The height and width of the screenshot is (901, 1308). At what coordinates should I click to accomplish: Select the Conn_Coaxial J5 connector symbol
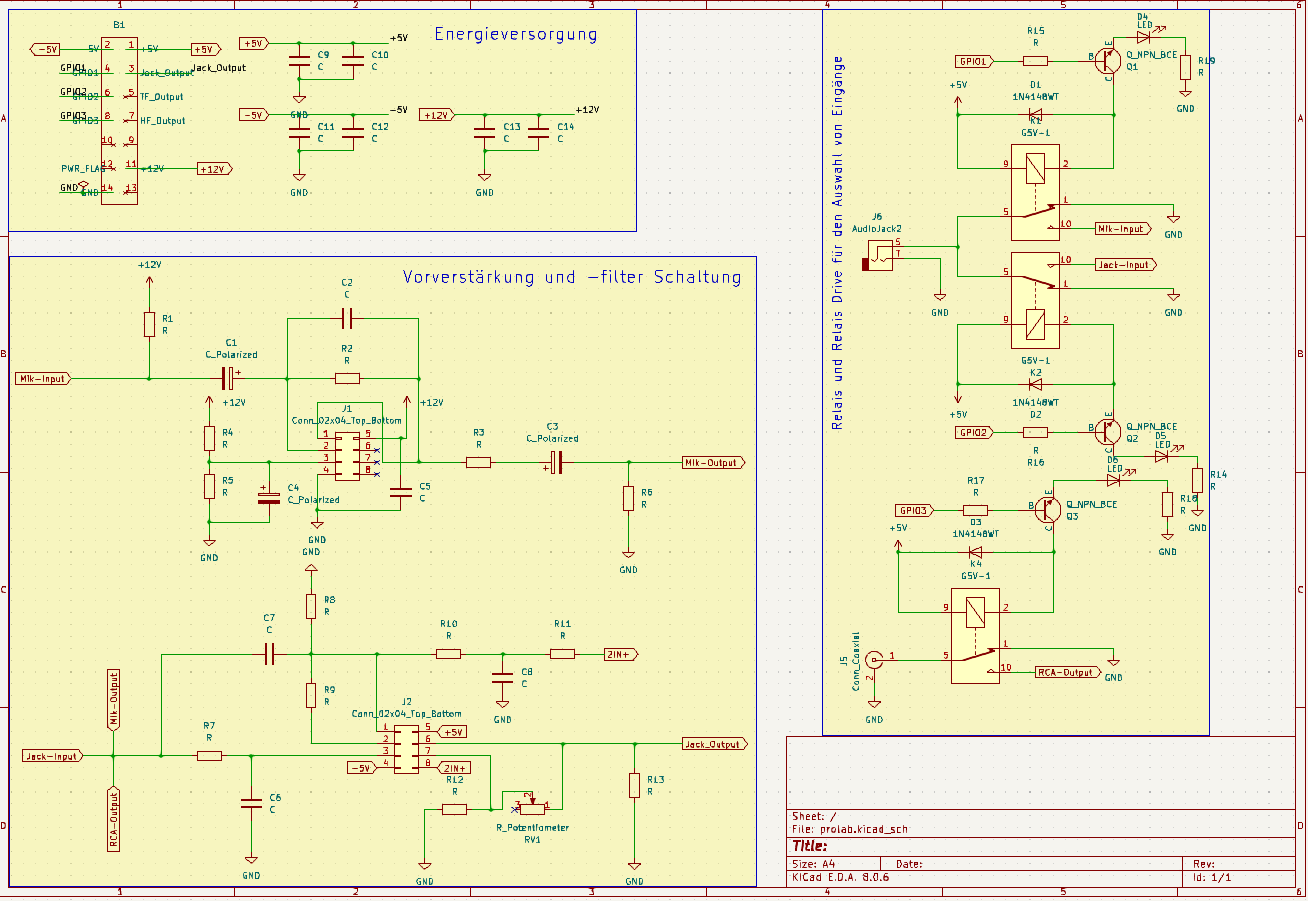point(874,662)
